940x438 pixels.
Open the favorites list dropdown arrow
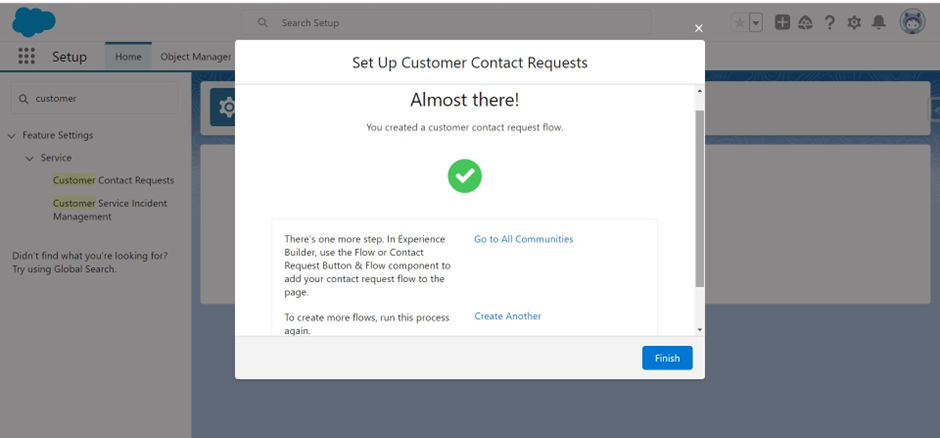click(x=756, y=23)
